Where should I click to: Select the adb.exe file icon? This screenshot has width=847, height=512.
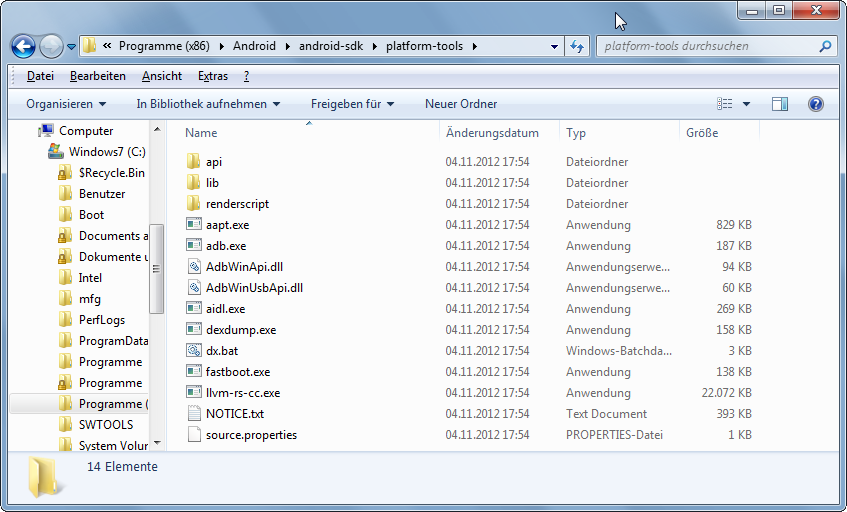click(x=194, y=245)
